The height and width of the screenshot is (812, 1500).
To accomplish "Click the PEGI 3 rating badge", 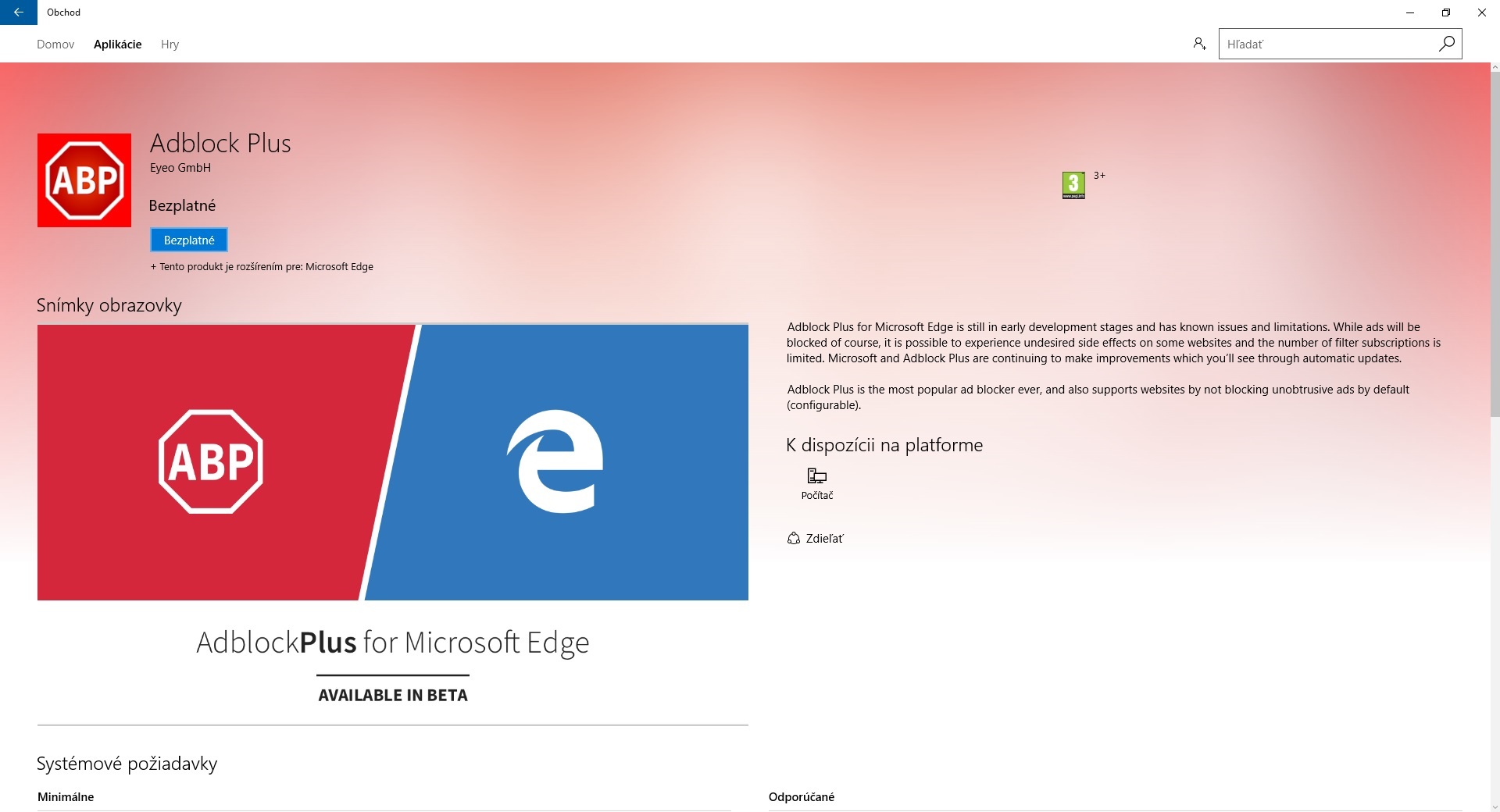I will [1073, 185].
